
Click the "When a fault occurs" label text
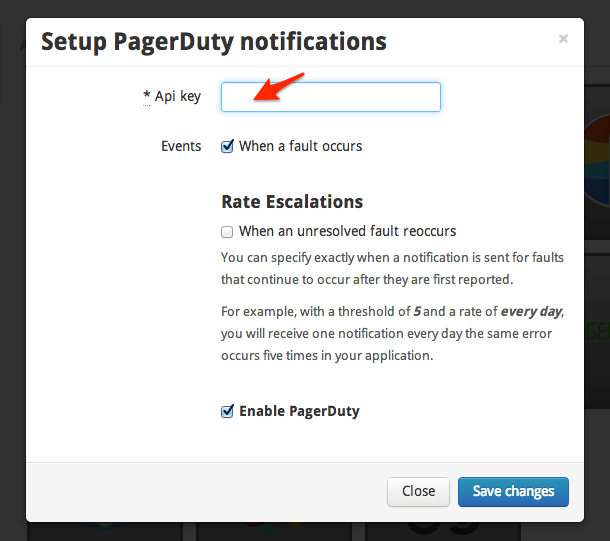click(300, 146)
